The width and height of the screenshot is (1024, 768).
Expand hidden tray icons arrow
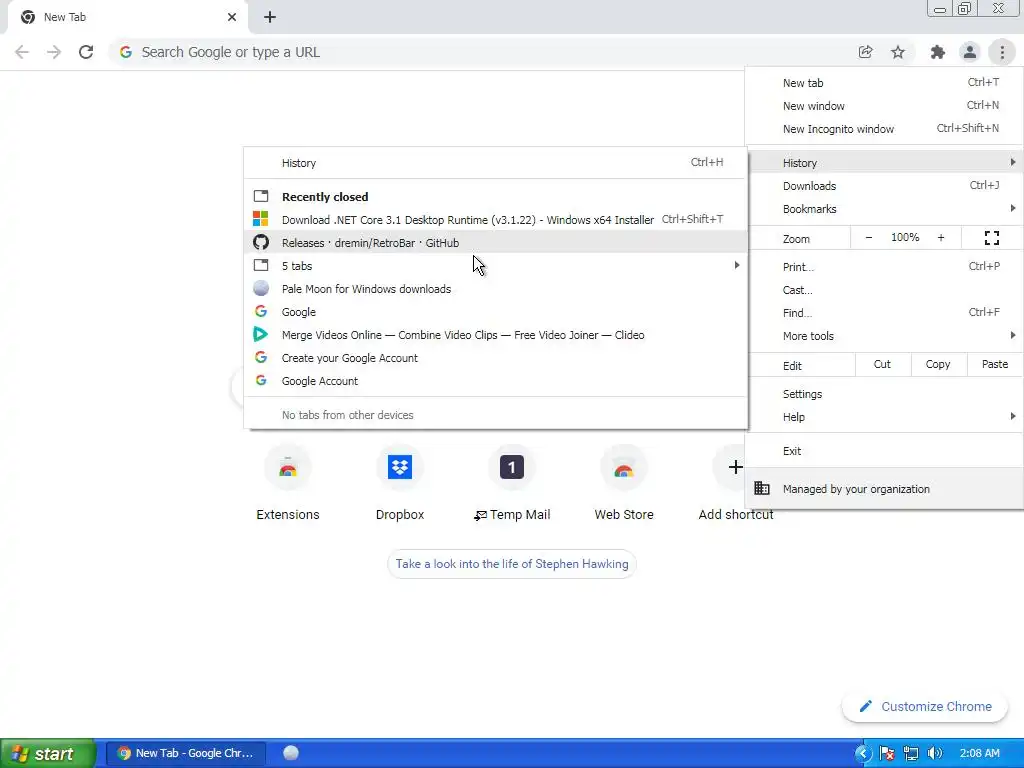pyautogui.click(x=863, y=754)
